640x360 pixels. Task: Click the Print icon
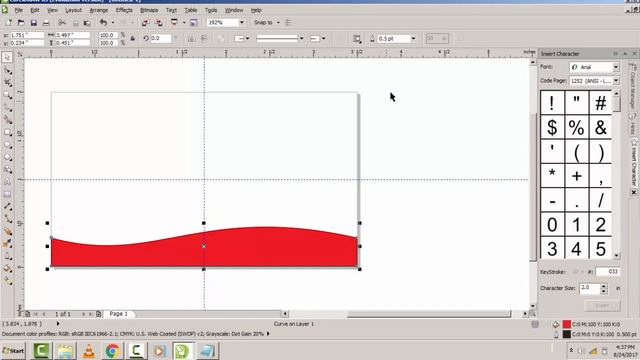point(46,22)
